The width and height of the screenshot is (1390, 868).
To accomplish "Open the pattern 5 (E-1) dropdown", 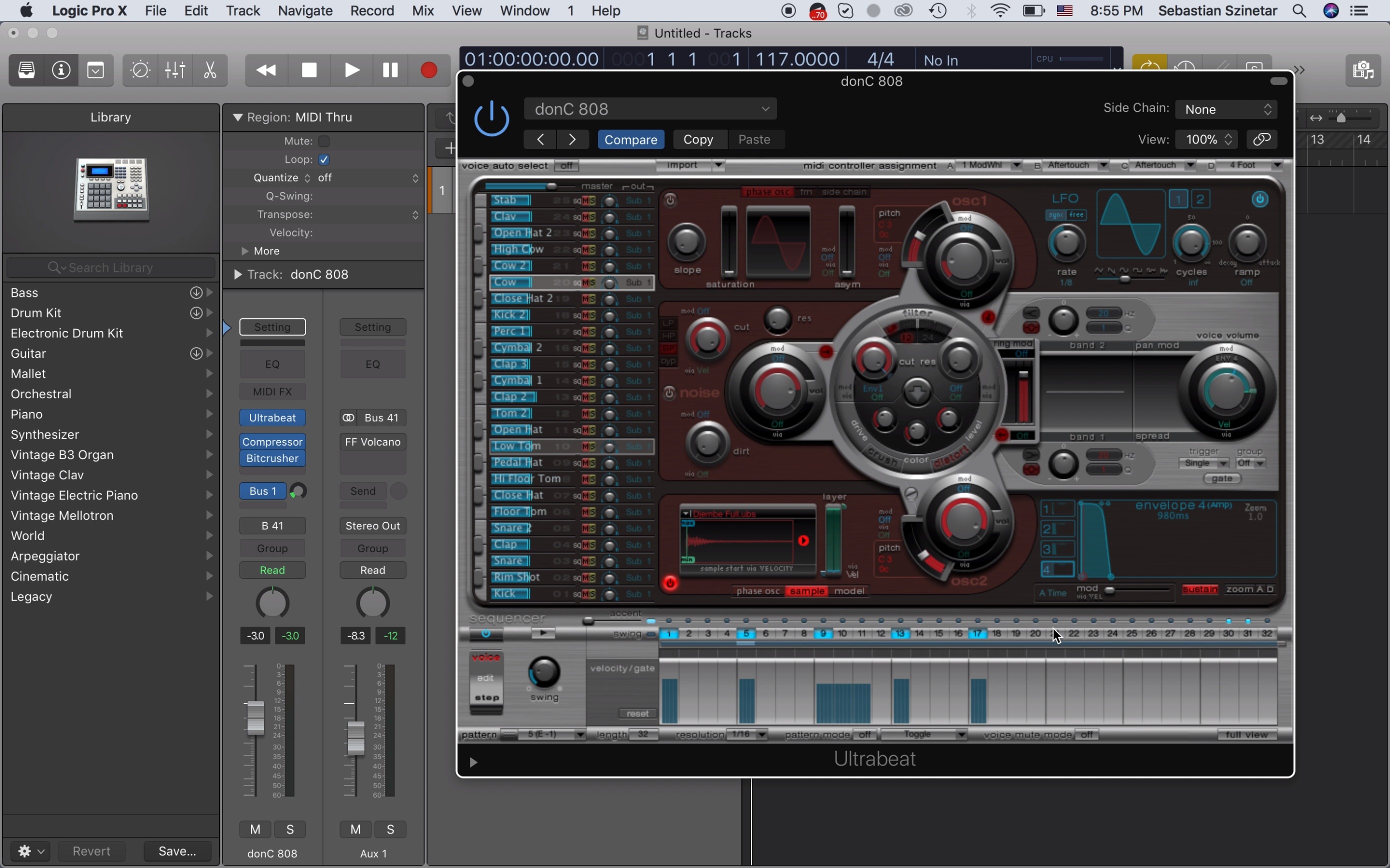I will coord(552,735).
